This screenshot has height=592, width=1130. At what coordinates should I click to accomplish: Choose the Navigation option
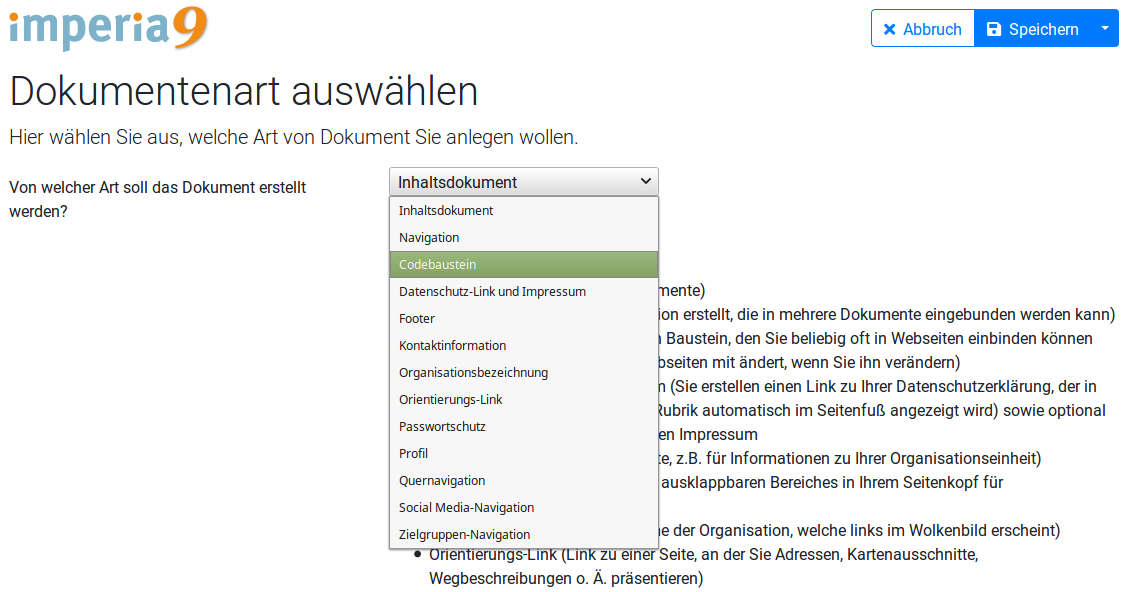[429, 238]
